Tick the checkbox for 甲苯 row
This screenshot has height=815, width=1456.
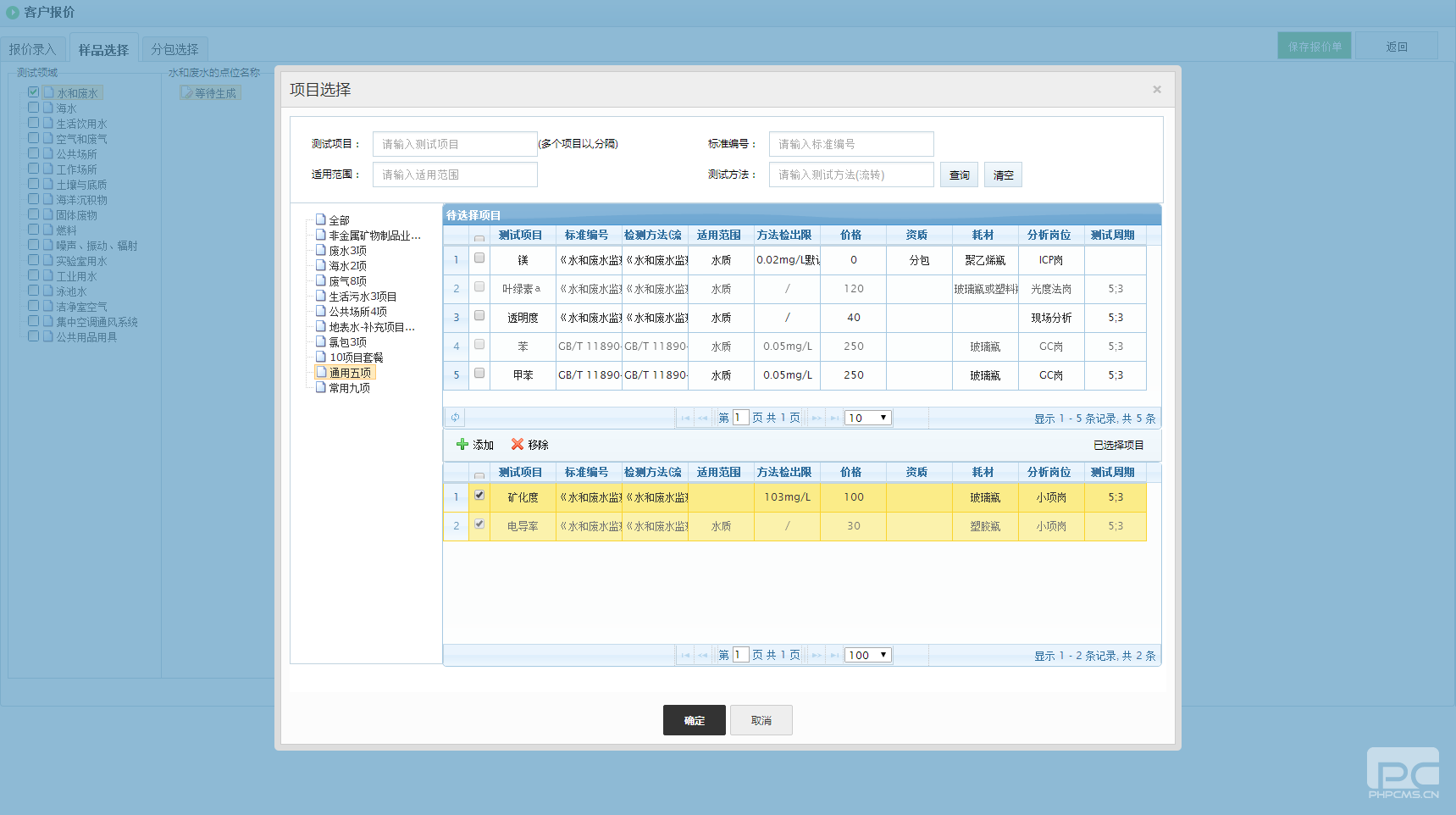[x=479, y=374]
